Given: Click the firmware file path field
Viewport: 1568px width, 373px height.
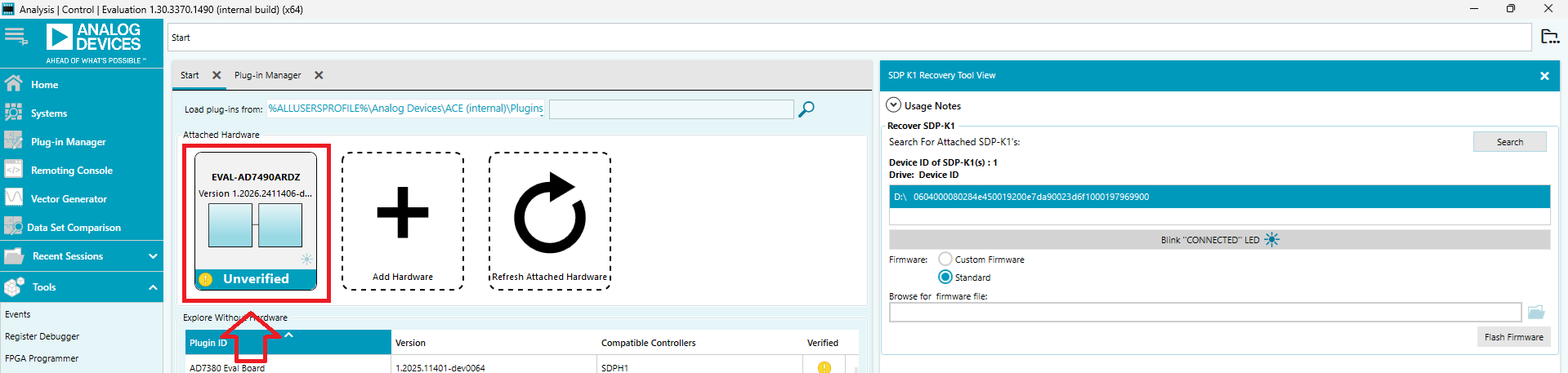Looking at the screenshot, I should click(1205, 313).
